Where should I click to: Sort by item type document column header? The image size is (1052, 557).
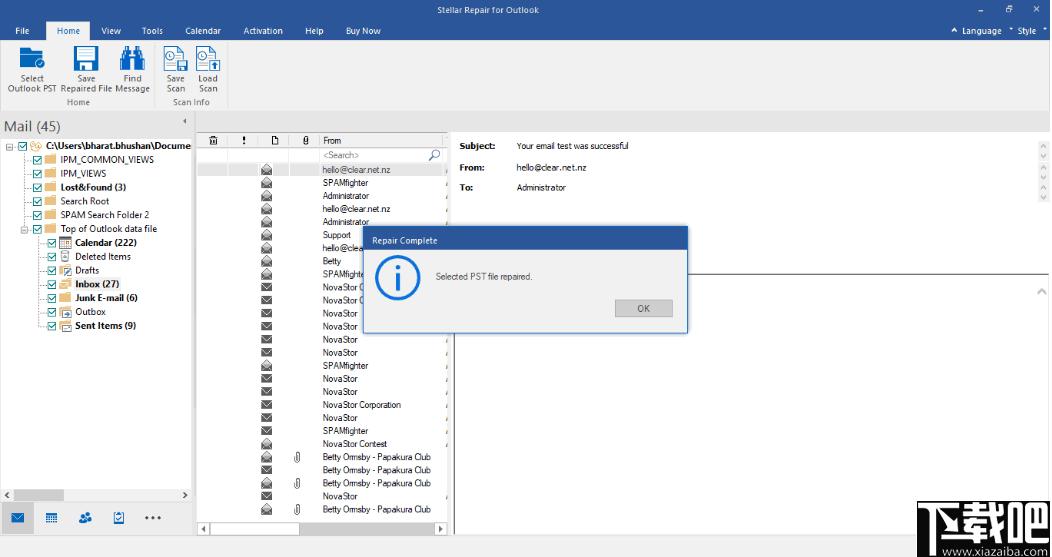pos(274,140)
